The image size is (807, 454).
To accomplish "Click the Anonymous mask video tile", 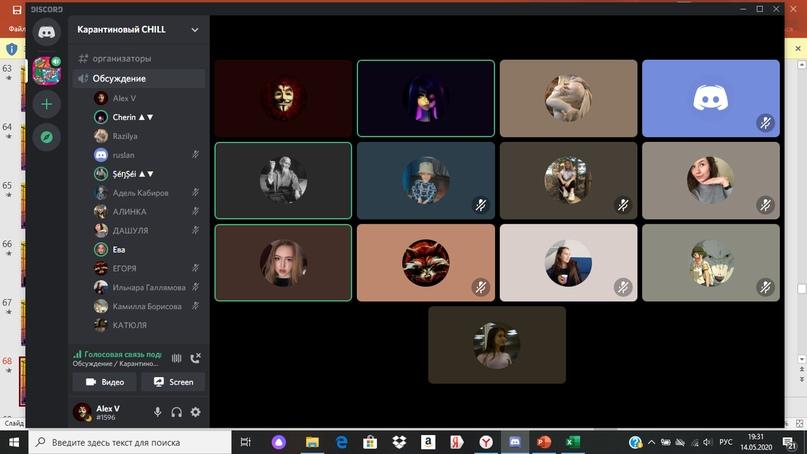I will [x=283, y=98].
